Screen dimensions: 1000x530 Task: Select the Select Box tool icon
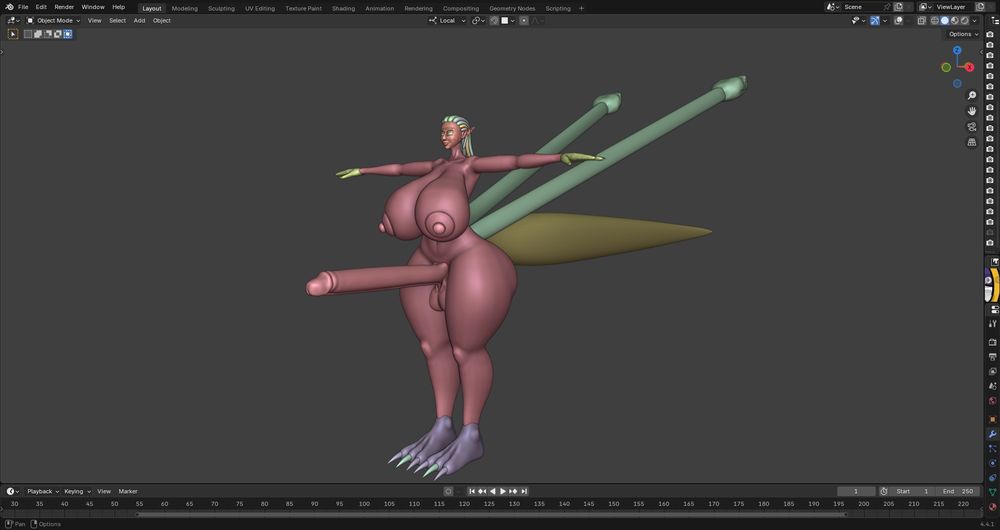click(x=13, y=34)
